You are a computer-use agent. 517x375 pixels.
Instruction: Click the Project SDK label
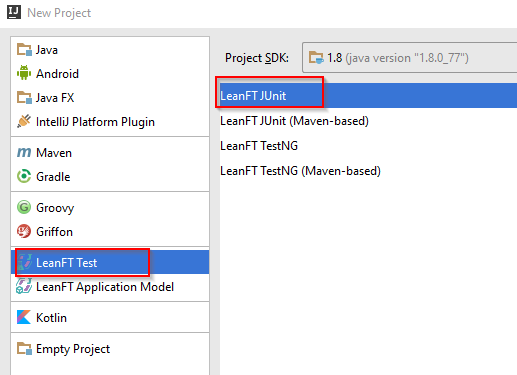[x=257, y=58]
